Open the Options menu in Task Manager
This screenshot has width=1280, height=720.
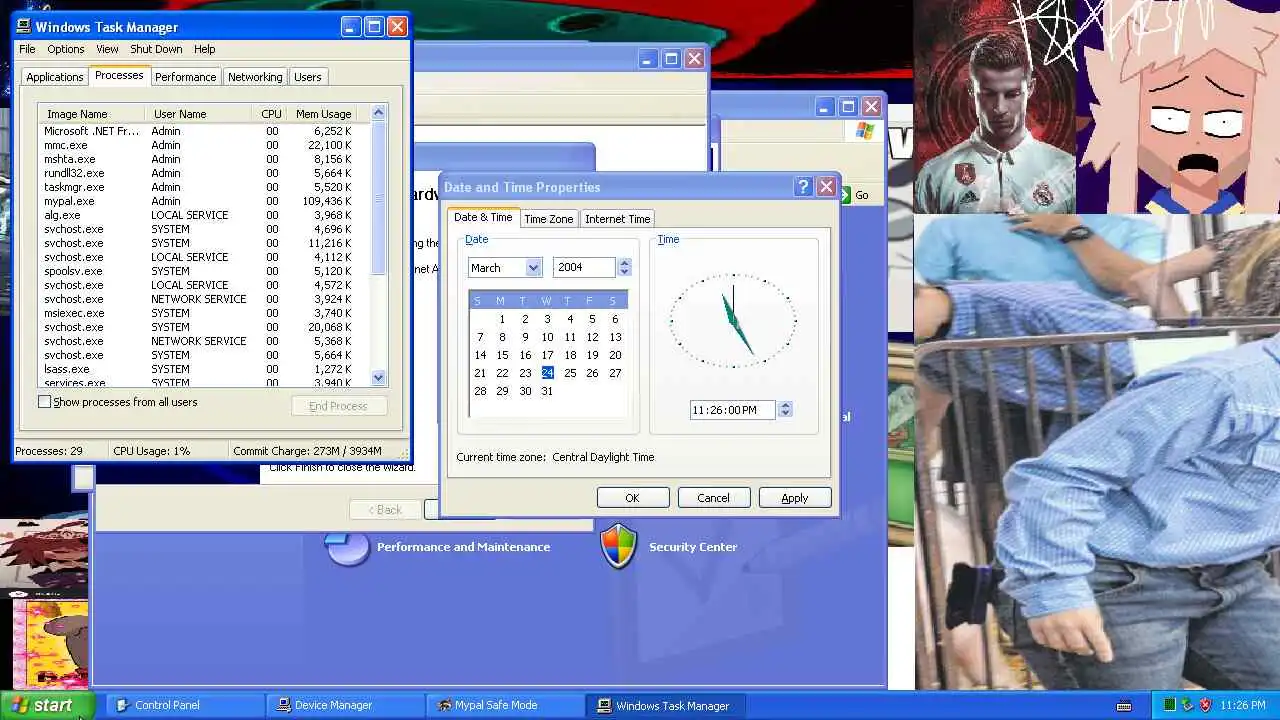tap(66, 49)
